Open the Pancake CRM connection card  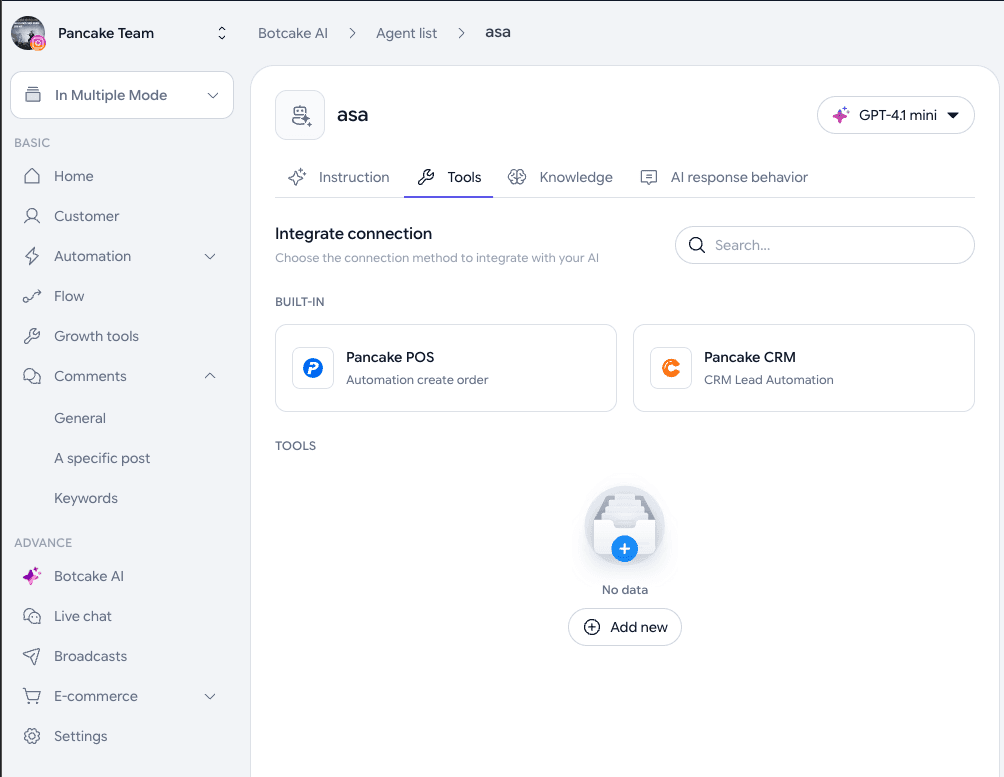pos(804,368)
